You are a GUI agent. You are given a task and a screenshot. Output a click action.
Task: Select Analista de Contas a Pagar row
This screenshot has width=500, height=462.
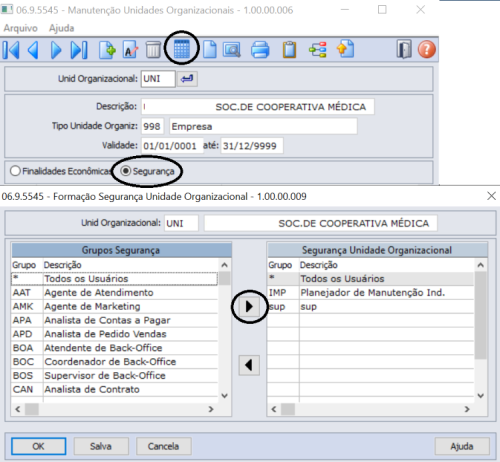coord(115,320)
